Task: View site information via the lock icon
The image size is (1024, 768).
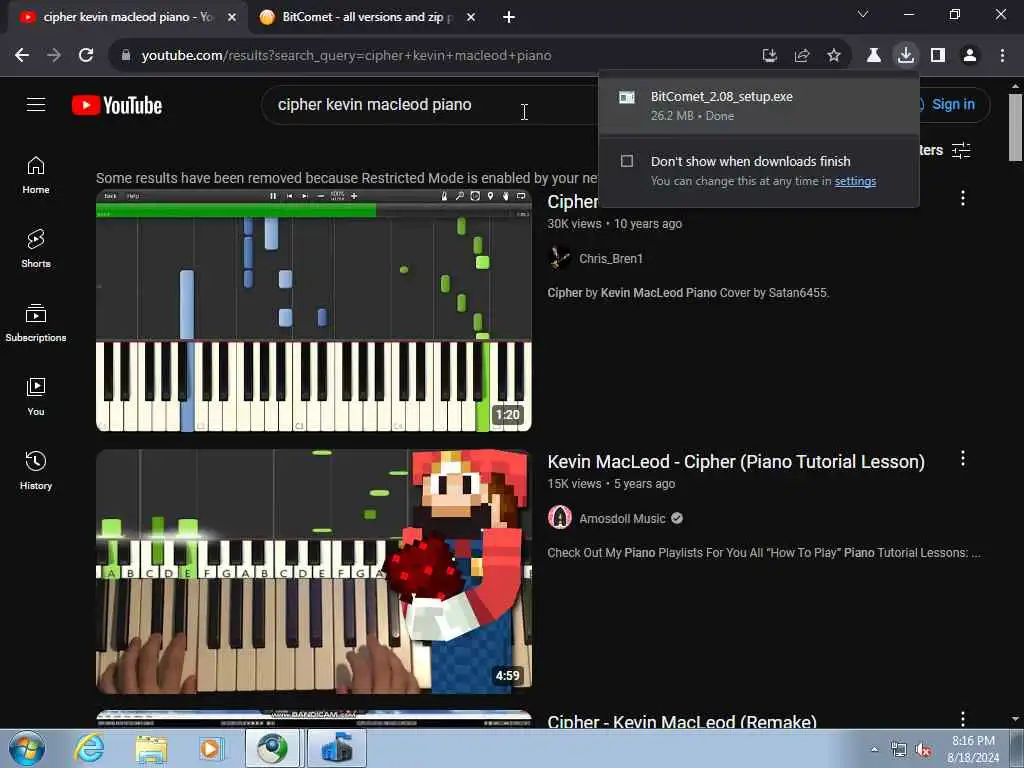Action: click(x=126, y=56)
